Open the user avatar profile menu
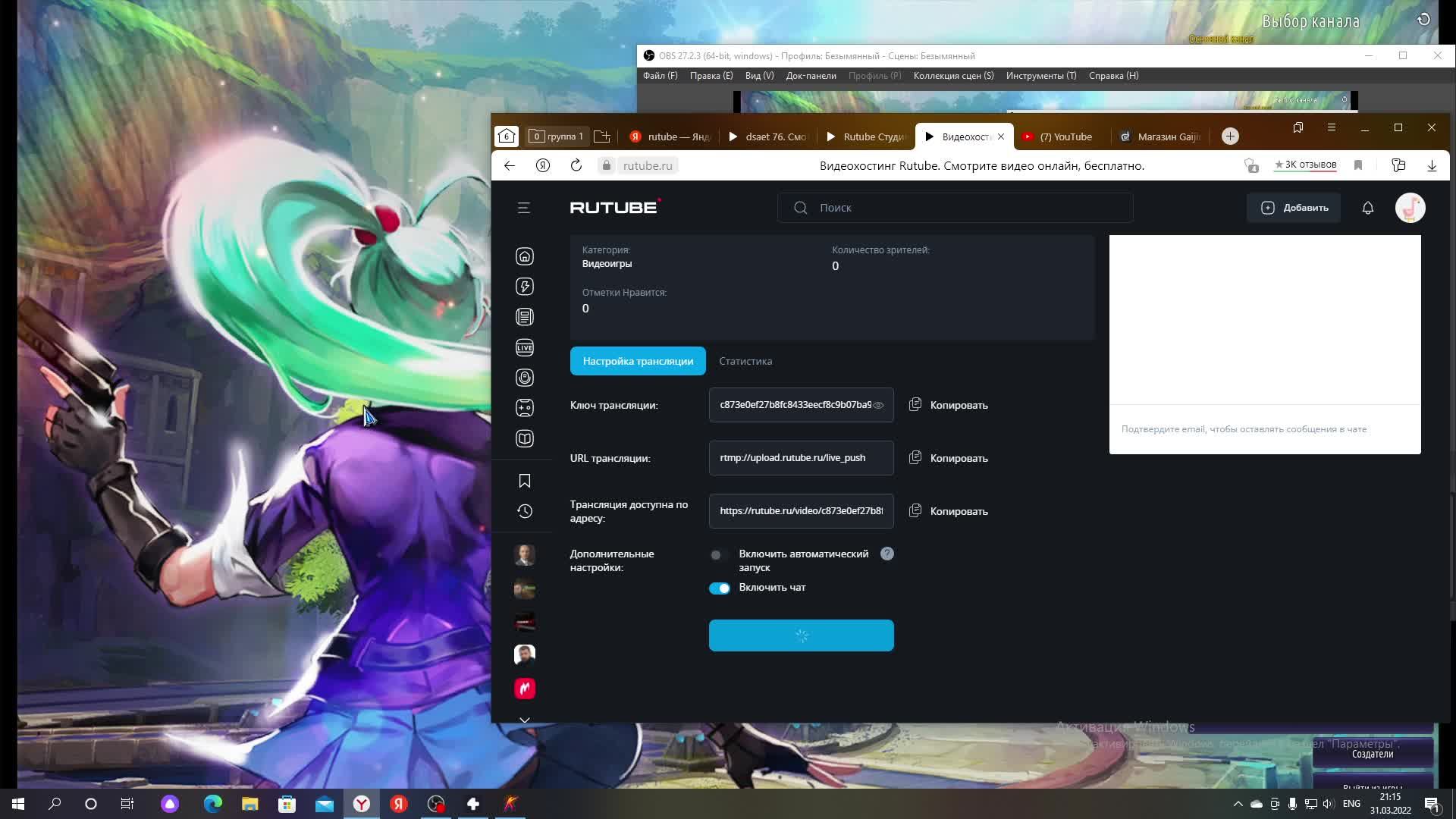Image resolution: width=1456 pixels, height=819 pixels. pos(1409,208)
